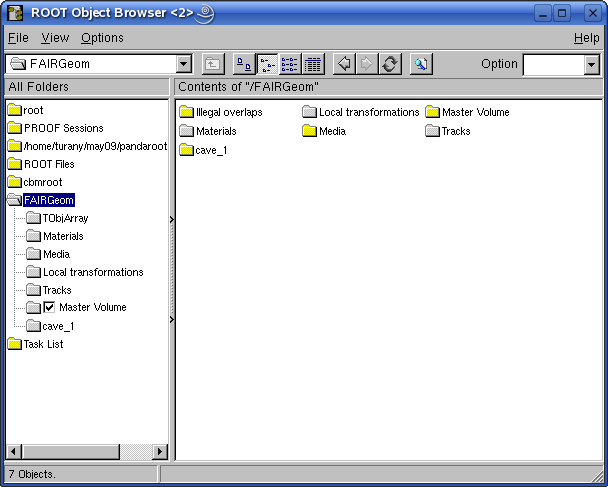Open the File menu
This screenshot has height=487, width=608.
18,38
